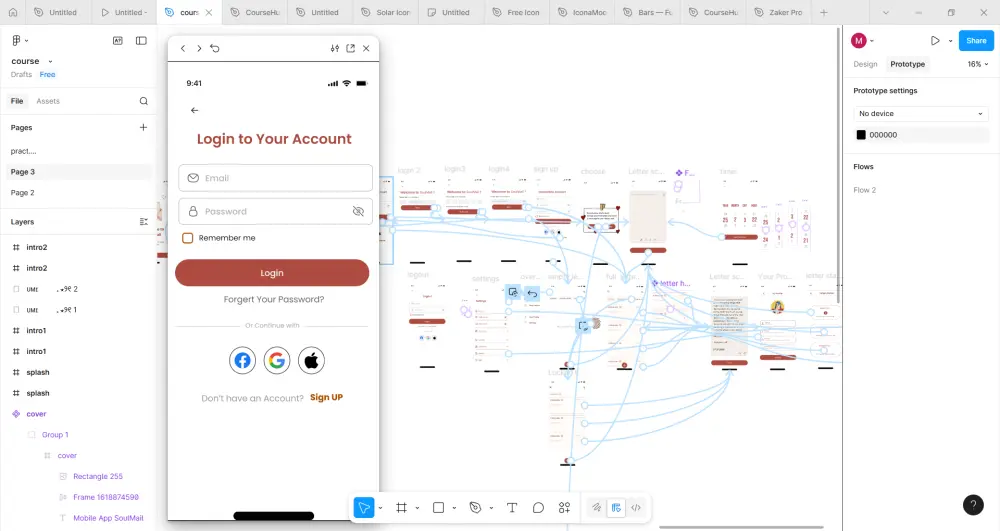Select the Comment tool
Viewport: 1000px width, 531px height.
(538, 508)
